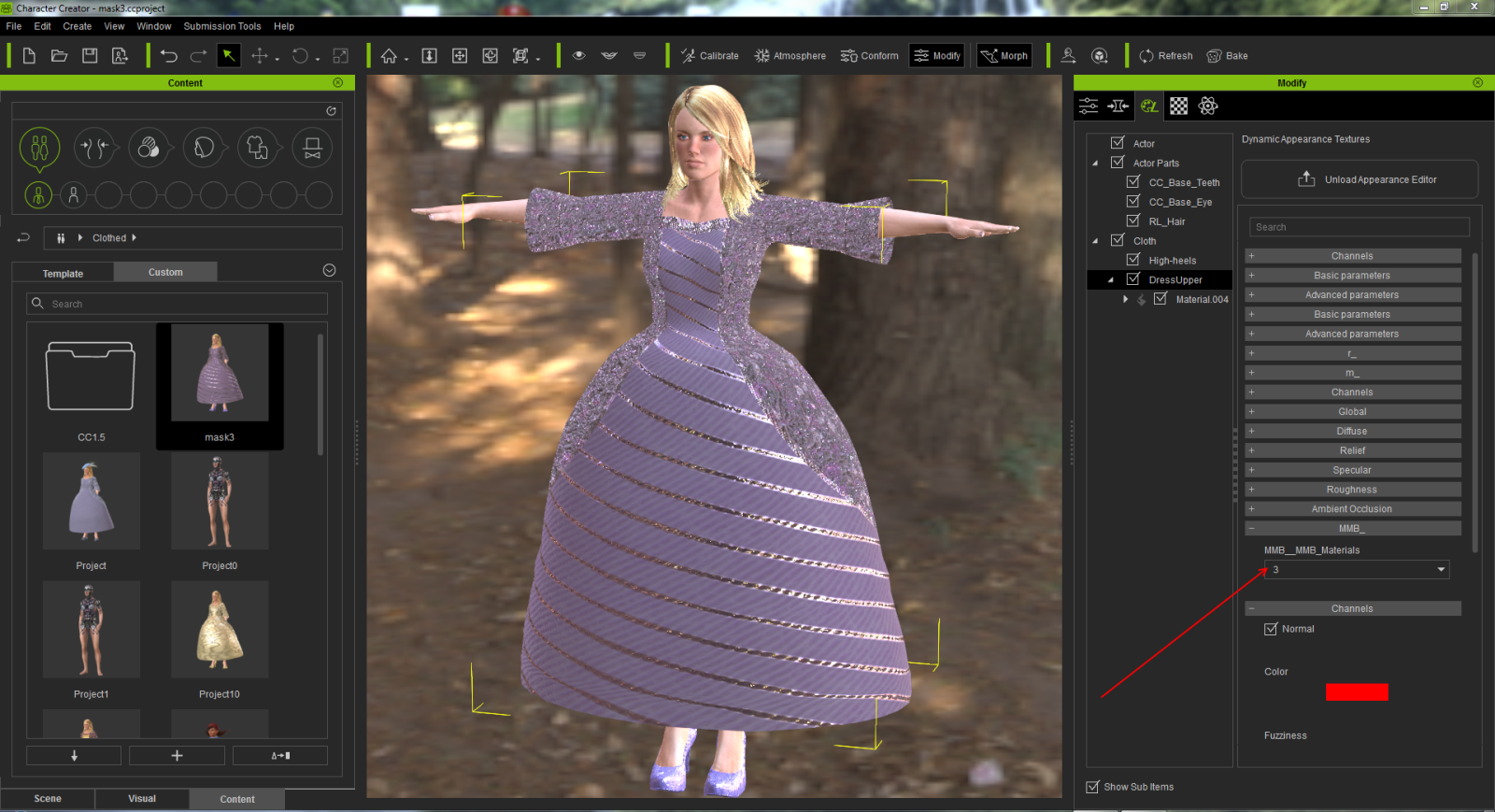Click the down arrow apply button
This screenshot has width=1495, height=812.
coord(74,755)
